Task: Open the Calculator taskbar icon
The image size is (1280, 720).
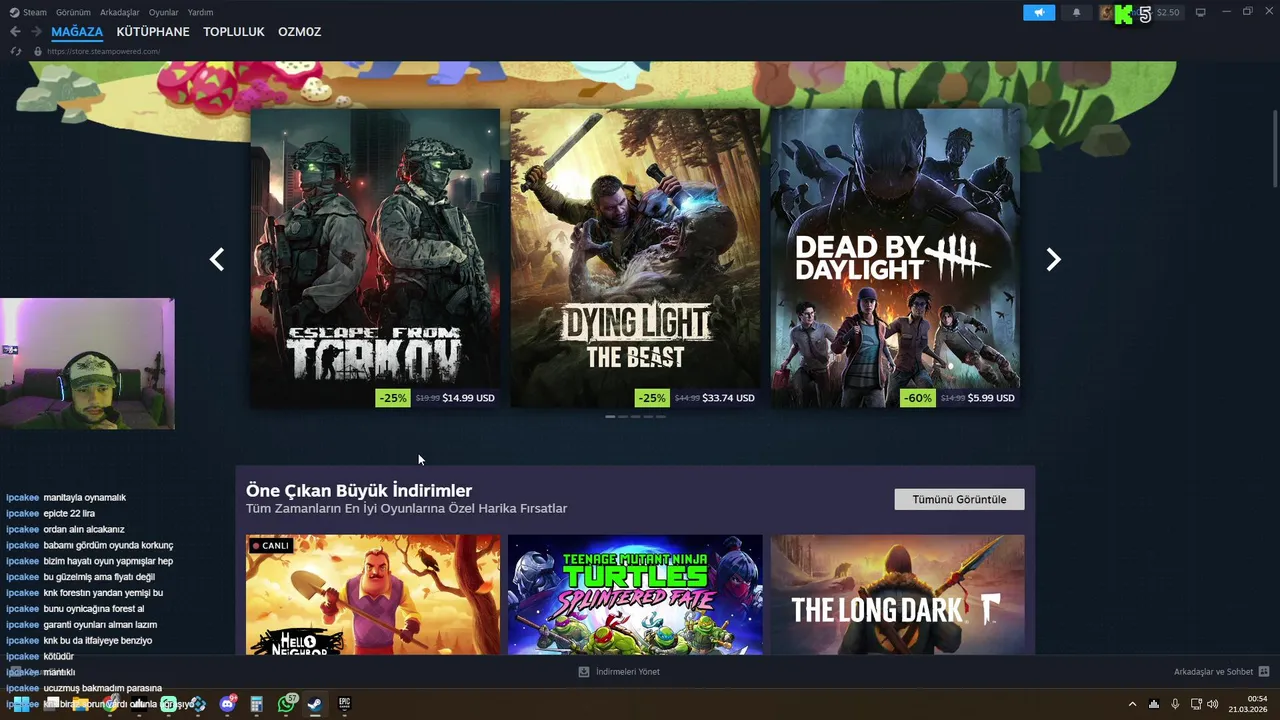Action: [x=257, y=704]
